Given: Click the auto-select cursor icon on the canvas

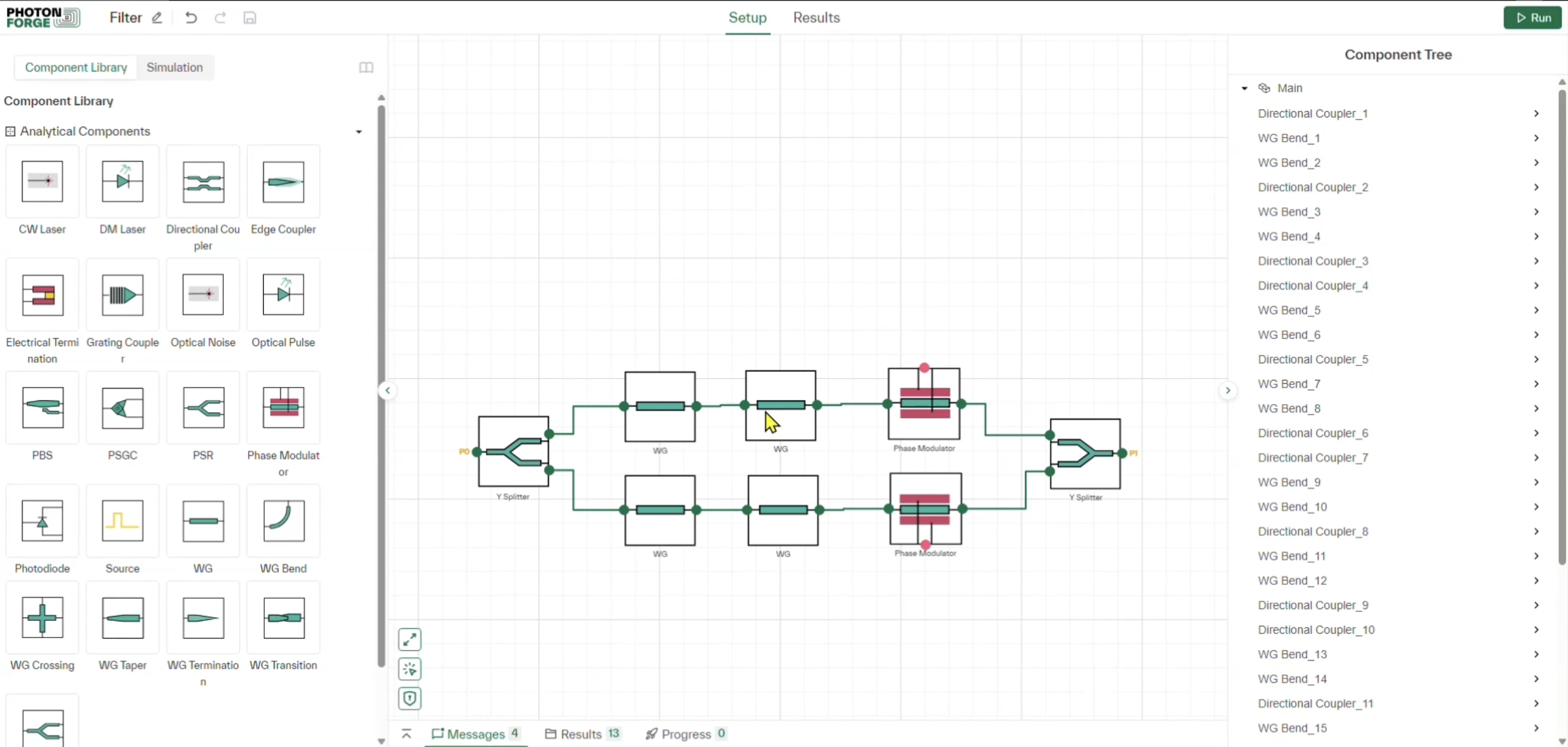Looking at the screenshot, I should [x=410, y=669].
